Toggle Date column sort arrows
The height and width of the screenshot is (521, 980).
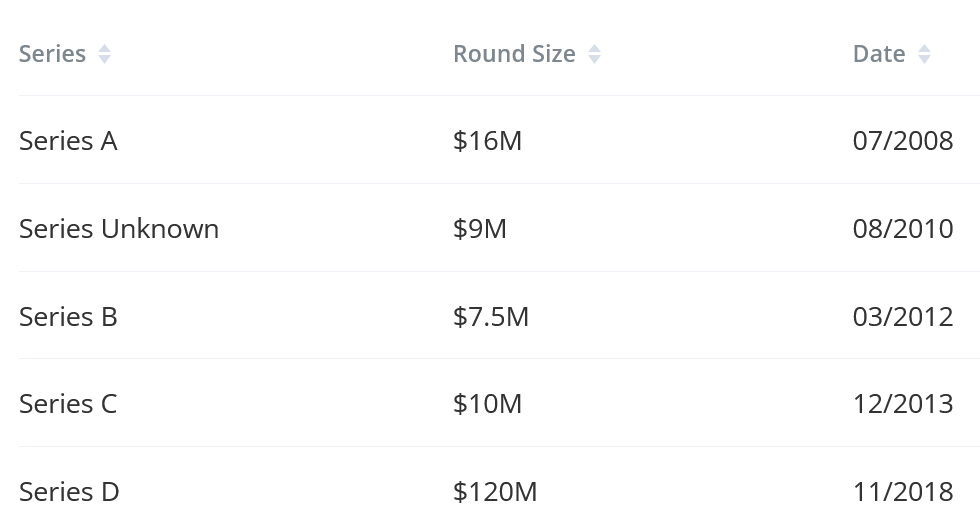tap(924, 54)
